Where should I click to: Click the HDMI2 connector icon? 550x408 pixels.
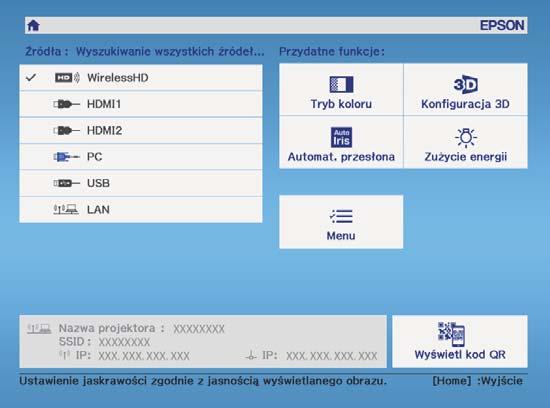click(x=67, y=131)
